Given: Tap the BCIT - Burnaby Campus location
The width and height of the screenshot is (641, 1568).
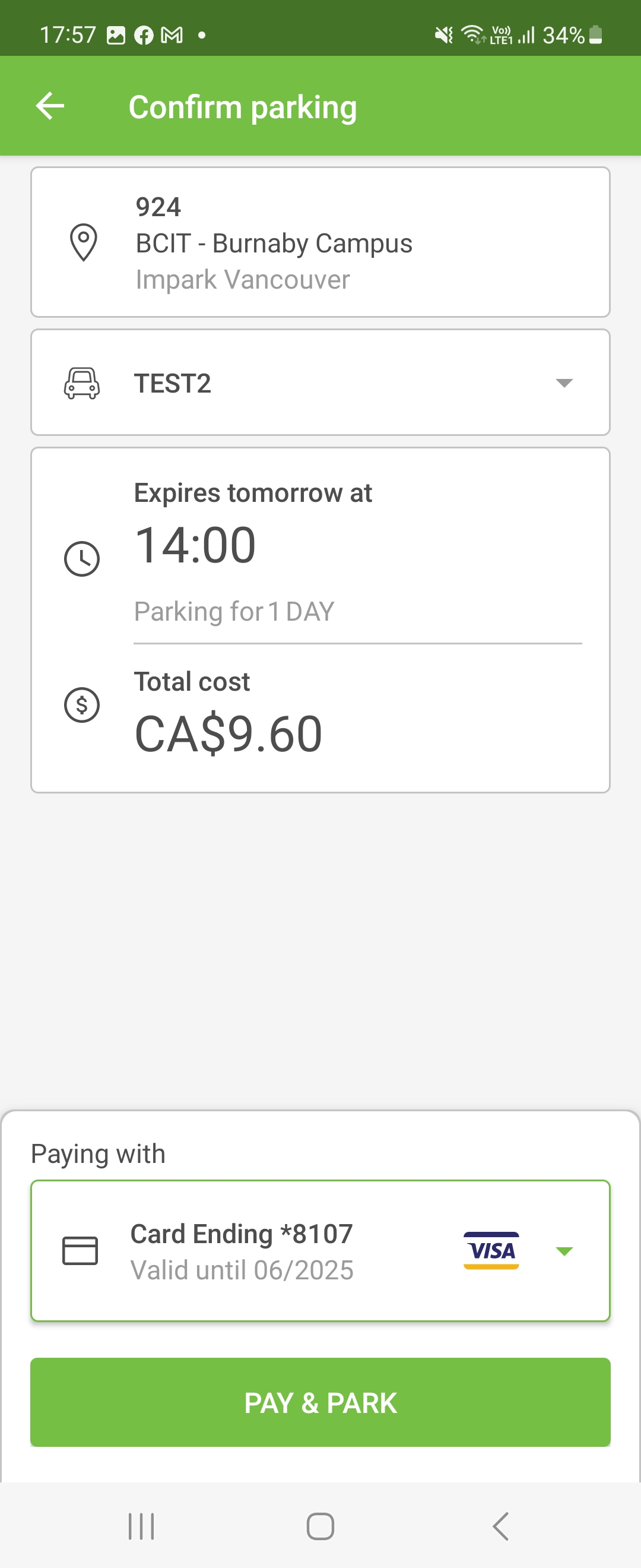Looking at the screenshot, I should (x=274, y=244).
